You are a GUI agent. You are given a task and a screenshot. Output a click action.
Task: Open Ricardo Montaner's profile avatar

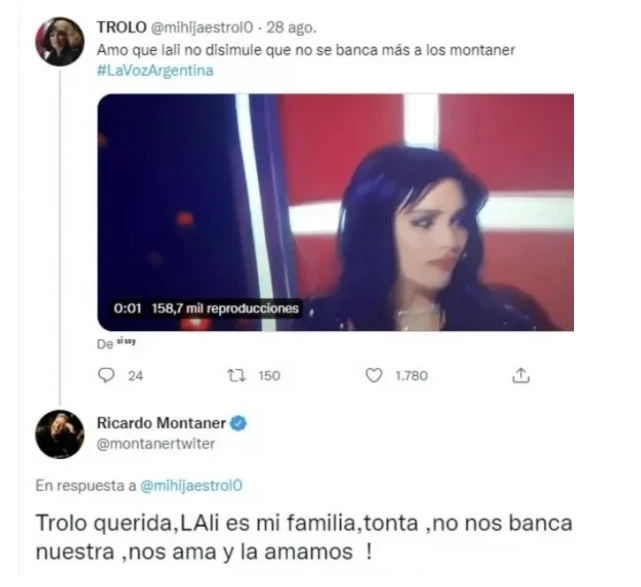click(60, 434)
